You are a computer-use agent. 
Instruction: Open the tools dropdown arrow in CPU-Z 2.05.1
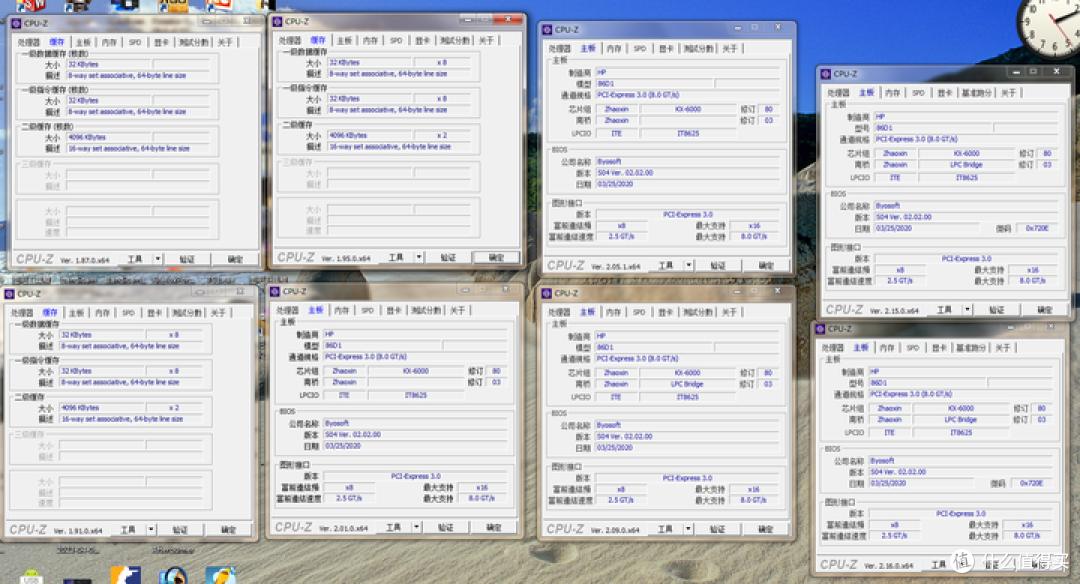689,265
